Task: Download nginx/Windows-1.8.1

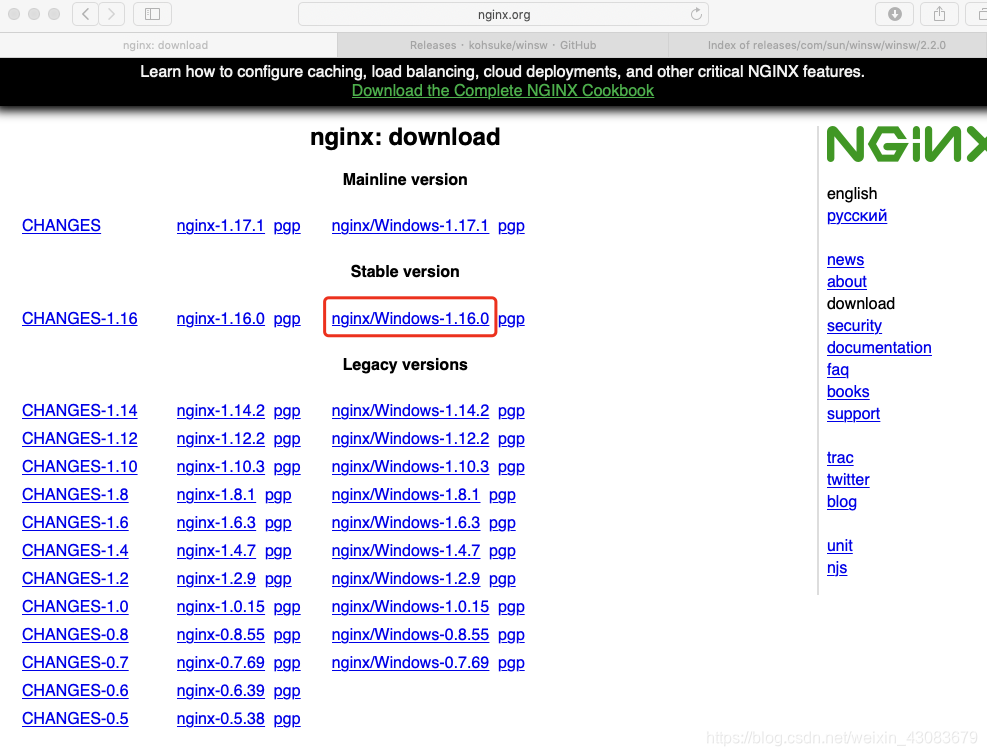Action: [x=405, y=494]
